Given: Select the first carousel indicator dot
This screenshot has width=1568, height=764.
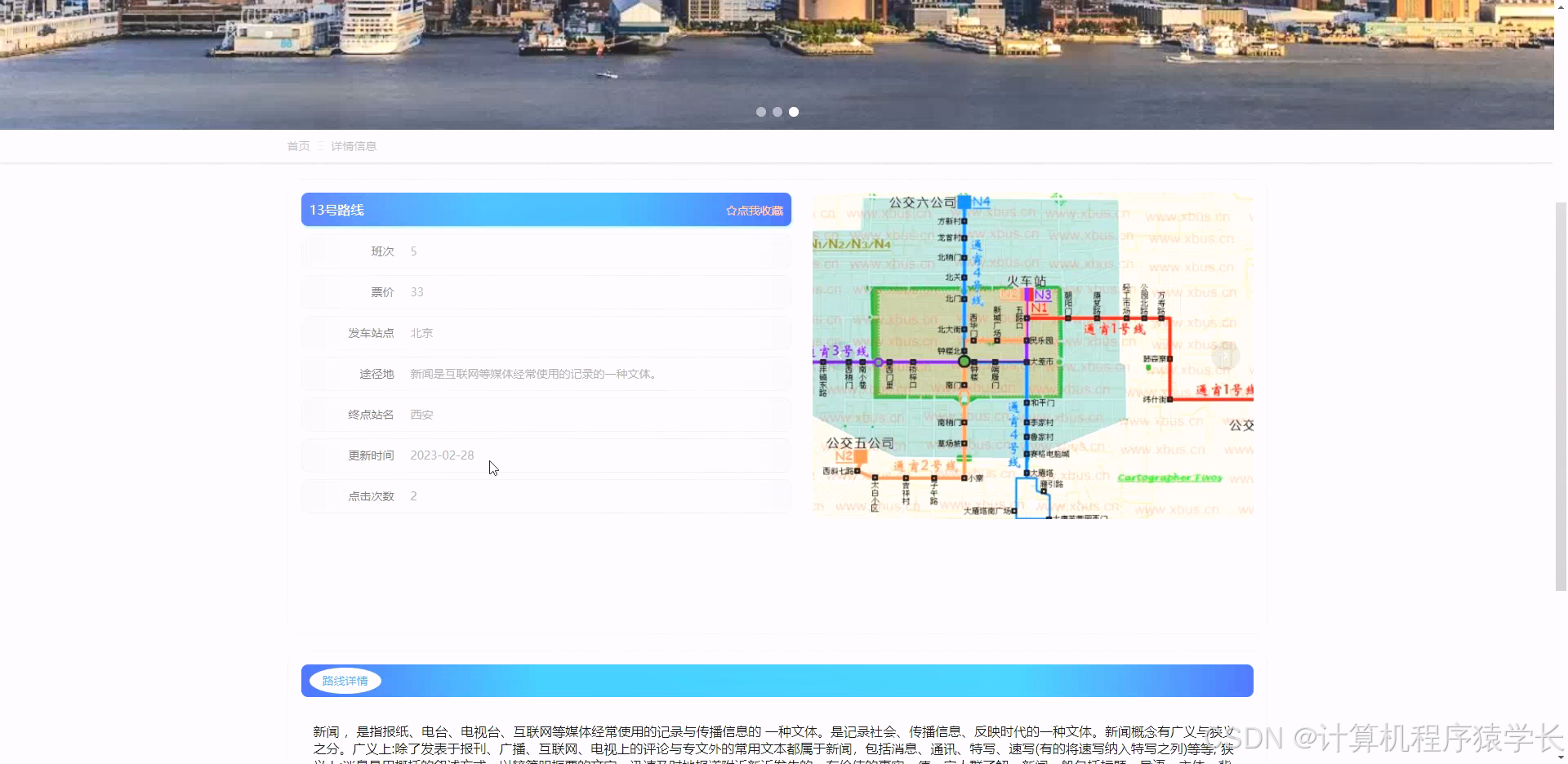Looking at the screenshot, I should (761, 112).
